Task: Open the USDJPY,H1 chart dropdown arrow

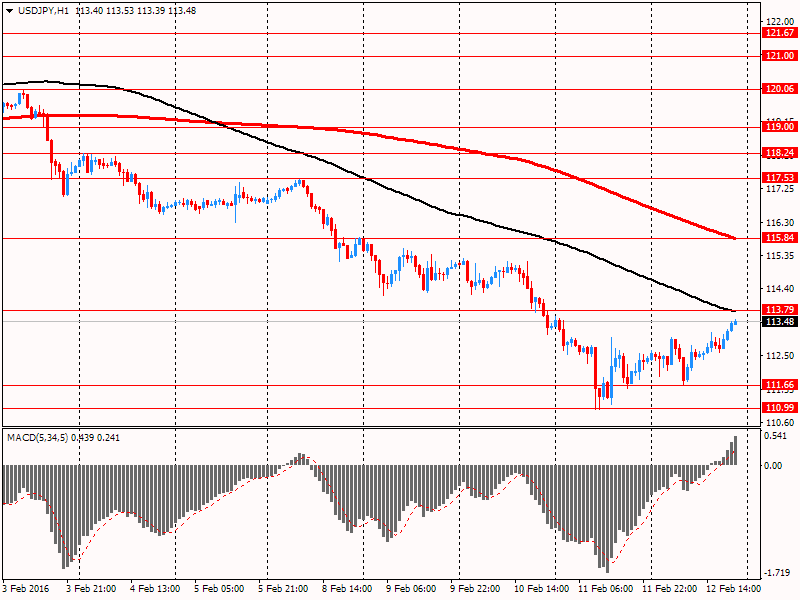Action: pos(10,11)
